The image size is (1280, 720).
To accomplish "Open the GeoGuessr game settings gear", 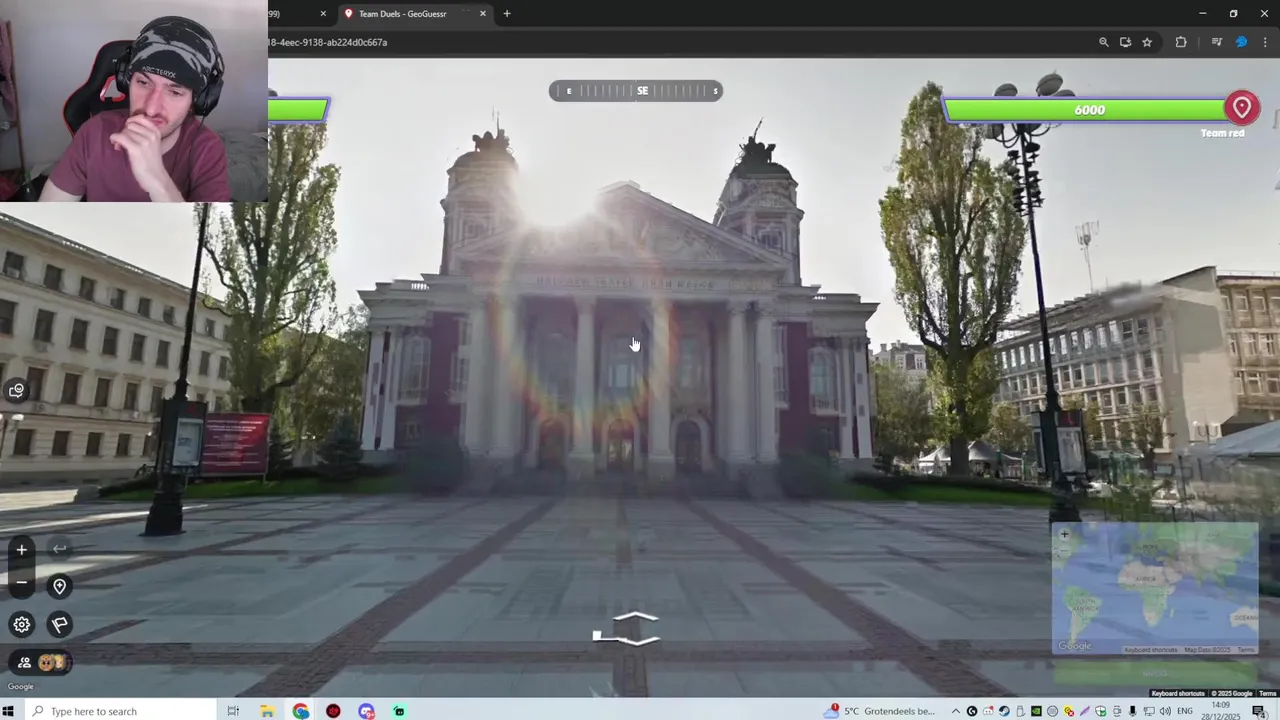I will [21, 624].
